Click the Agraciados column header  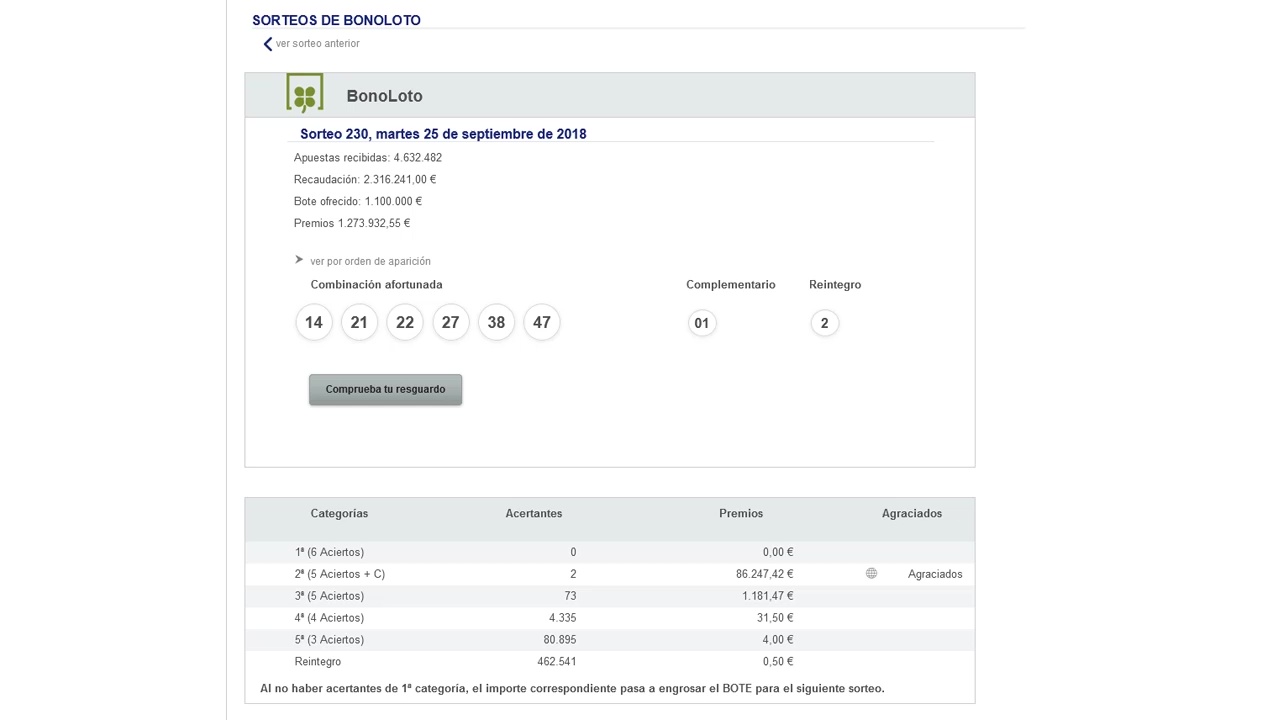click(912, 514)
